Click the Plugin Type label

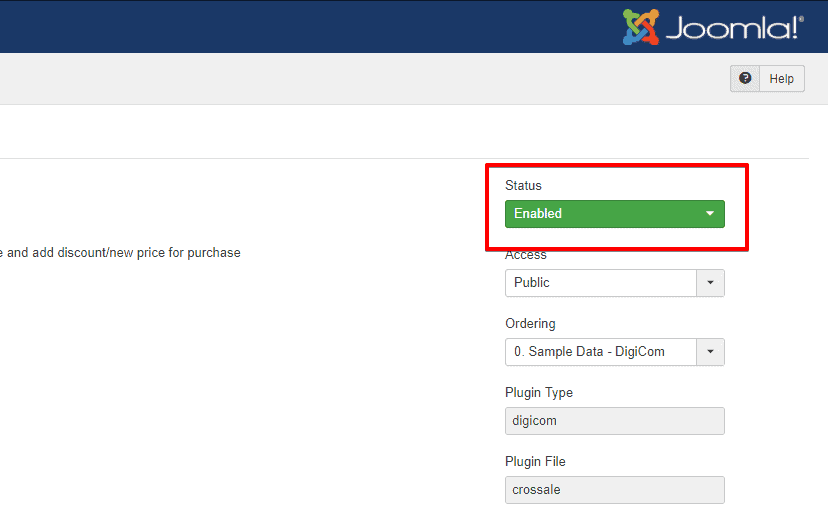(x=539, y=393)
